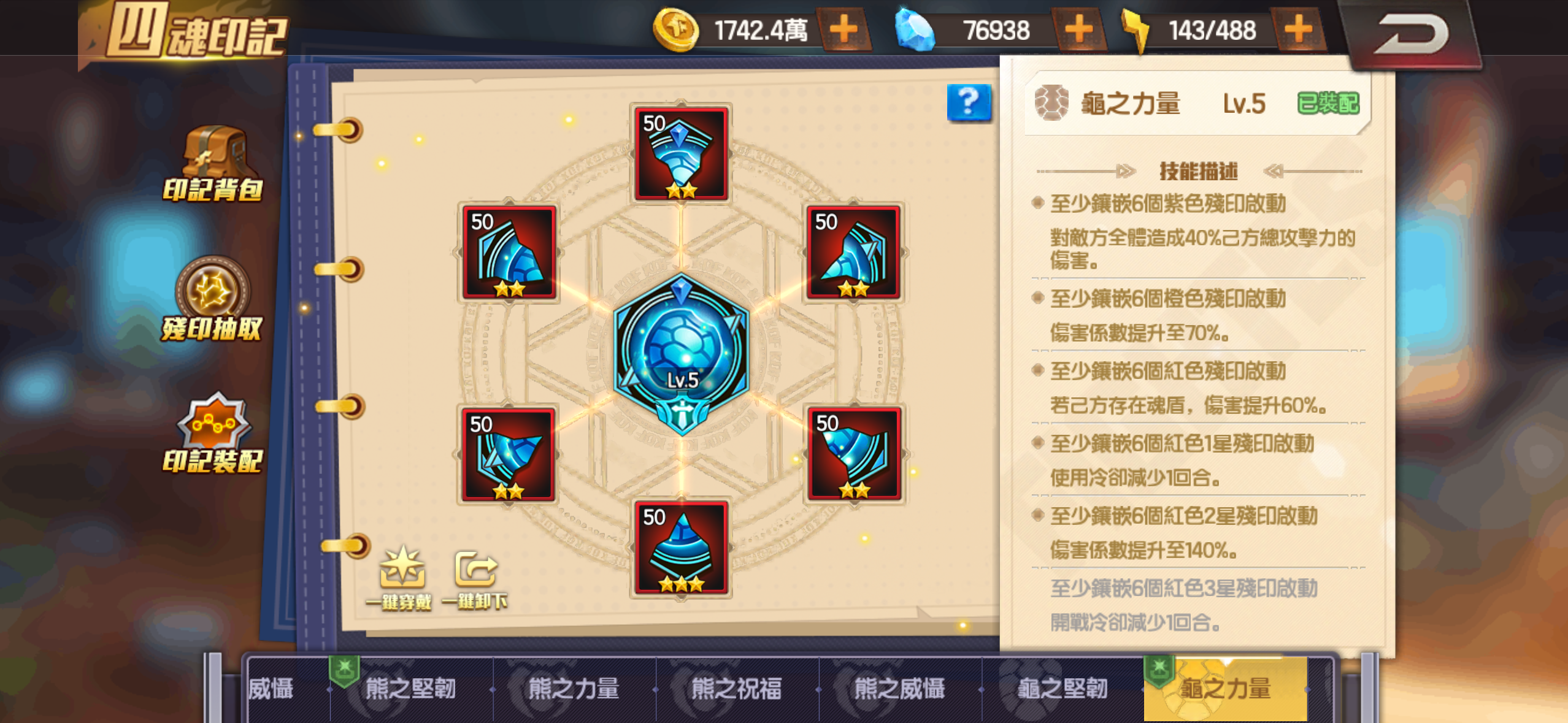The width and height of the screenshot is (1568, 723).
Task: Add energy with the lightning plus button
Action: tap(1297, 29)
